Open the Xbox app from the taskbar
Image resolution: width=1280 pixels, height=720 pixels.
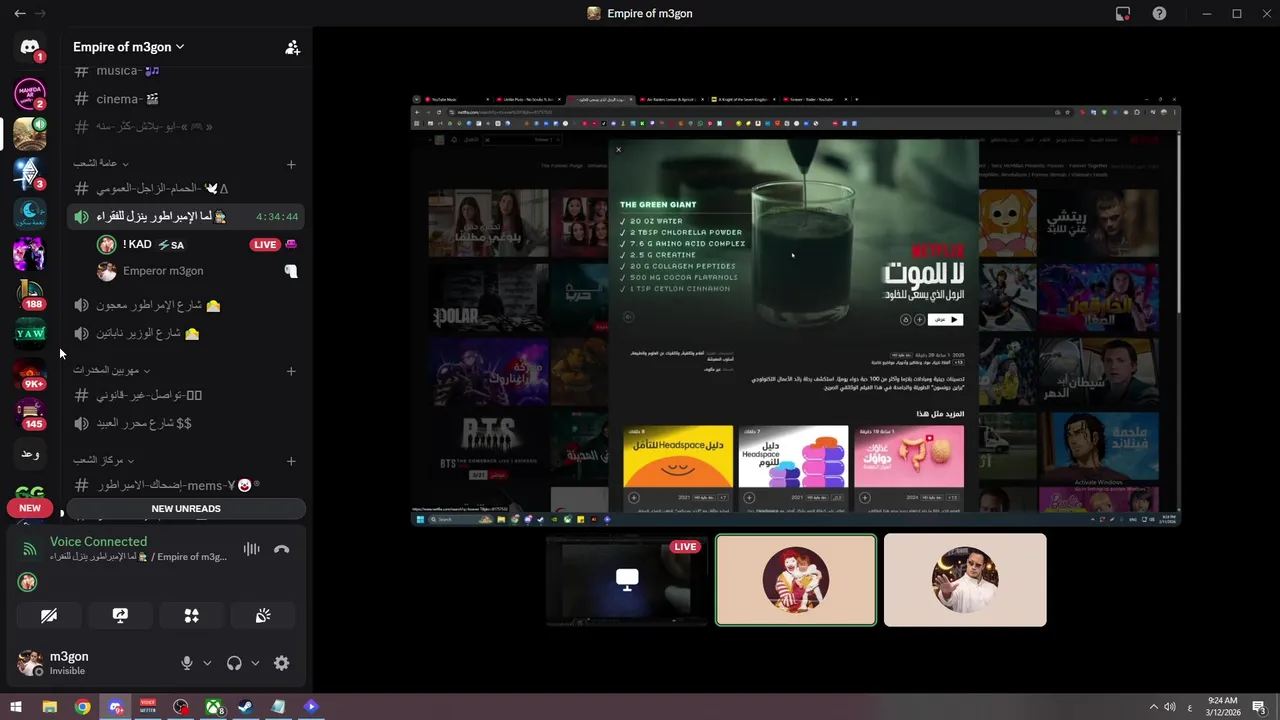pyautogui.click(x=214, y=707)
